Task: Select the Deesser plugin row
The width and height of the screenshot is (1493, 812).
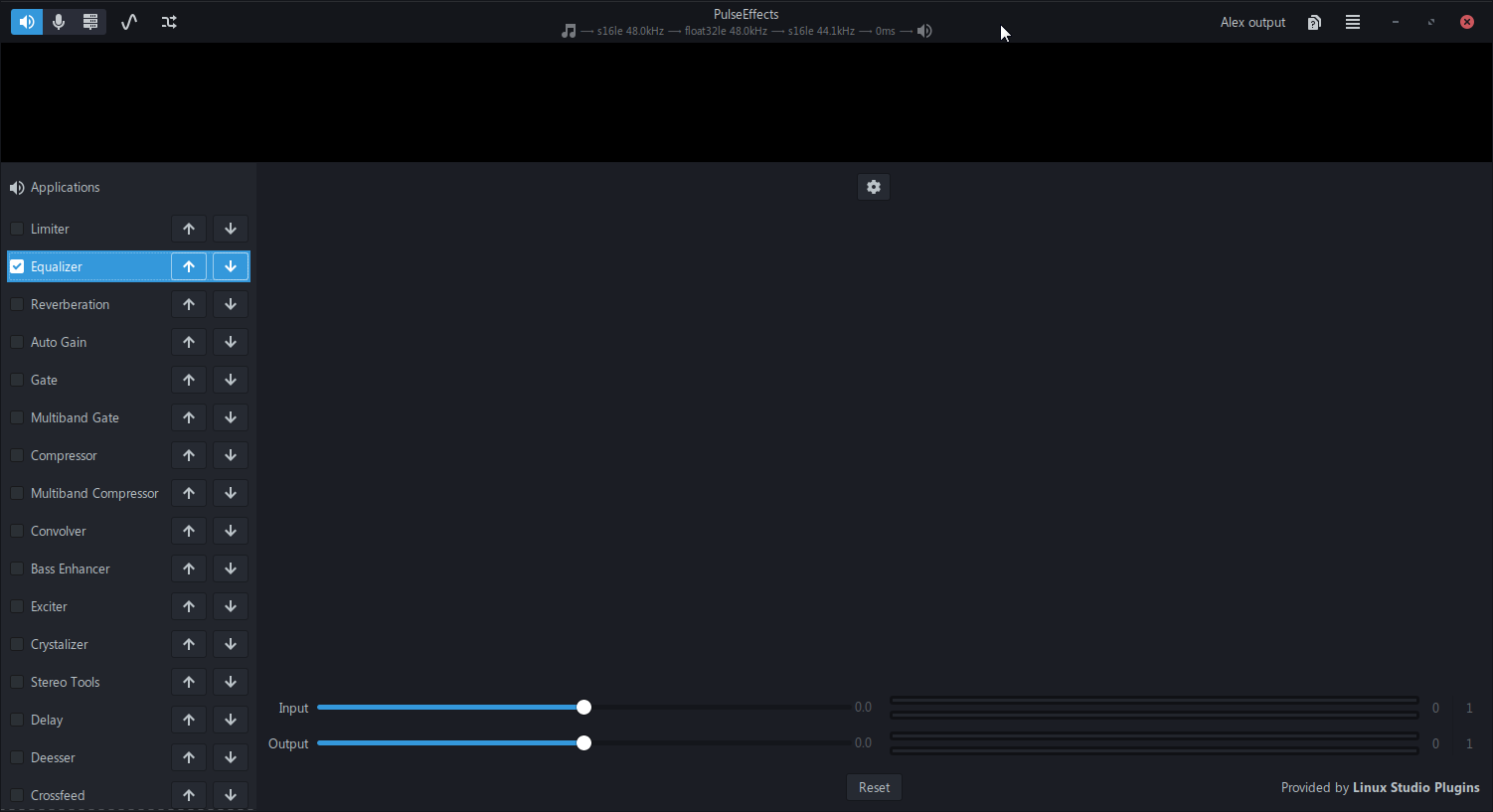Action: [128, 757]
